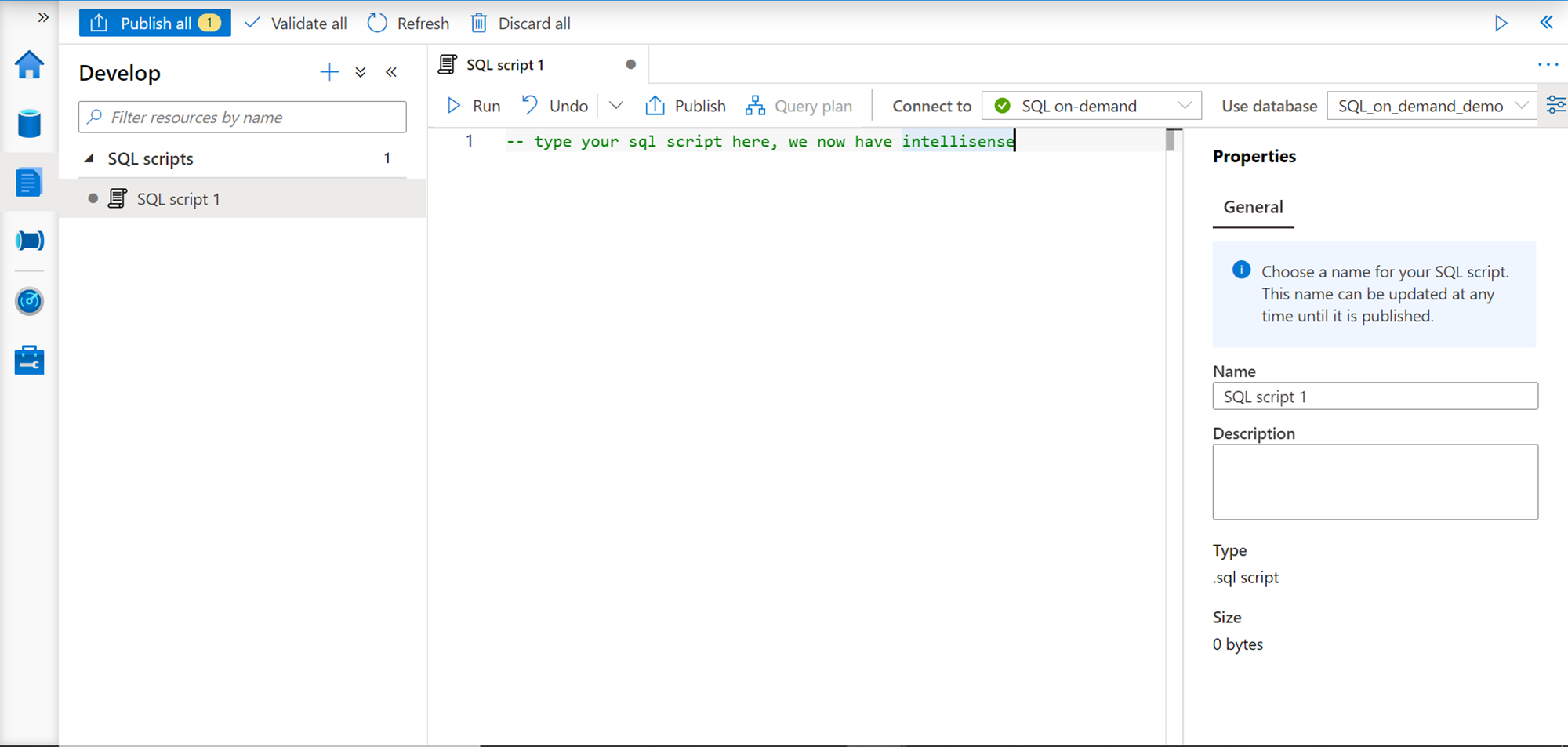Open the Home hub icon
This screenshot has width=1568, height=747.
pyautogui.click(x=29, y=65)
